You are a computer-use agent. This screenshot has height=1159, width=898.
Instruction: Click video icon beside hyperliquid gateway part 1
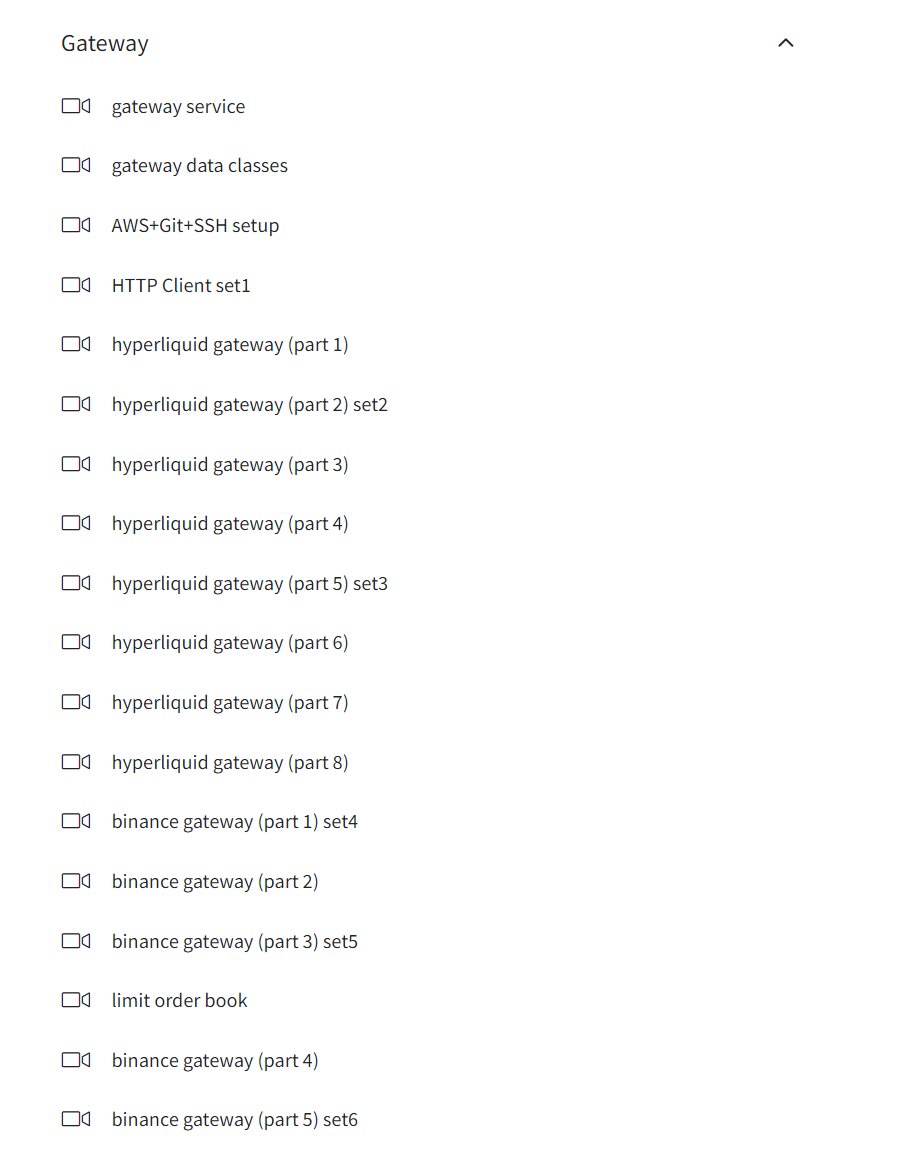point(75,344)
